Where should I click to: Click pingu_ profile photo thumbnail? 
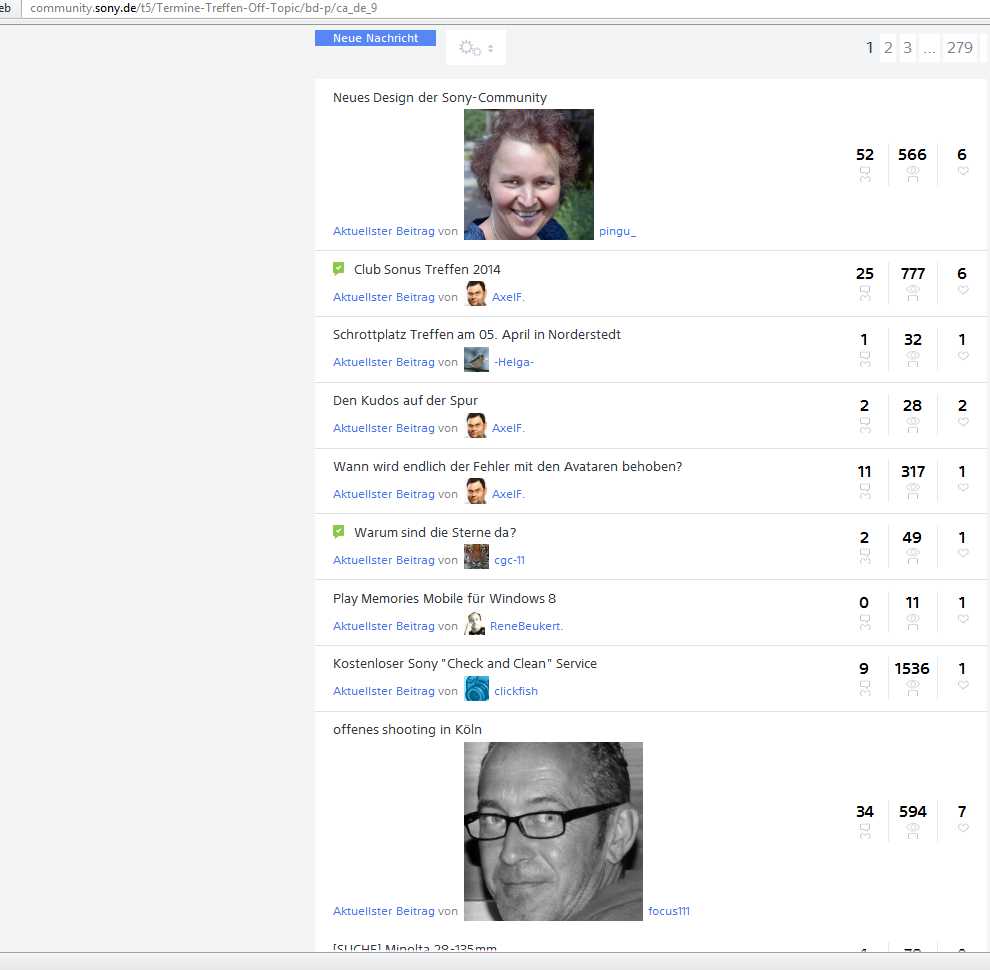click(528, 174)
